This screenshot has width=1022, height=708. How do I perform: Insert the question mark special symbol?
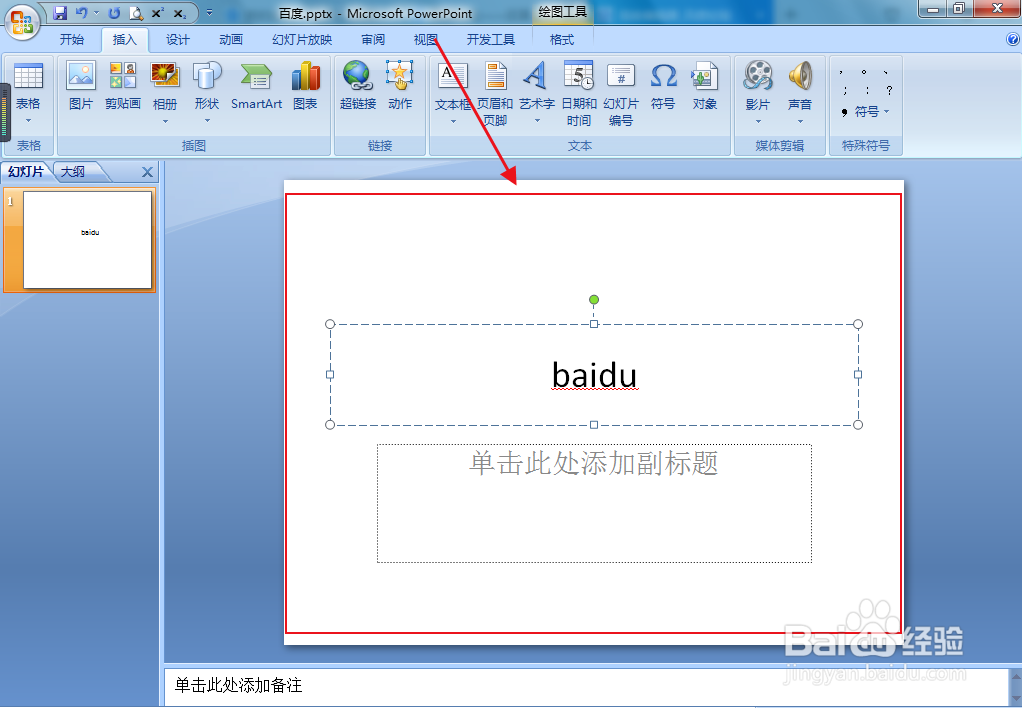[x=889, y=90]
